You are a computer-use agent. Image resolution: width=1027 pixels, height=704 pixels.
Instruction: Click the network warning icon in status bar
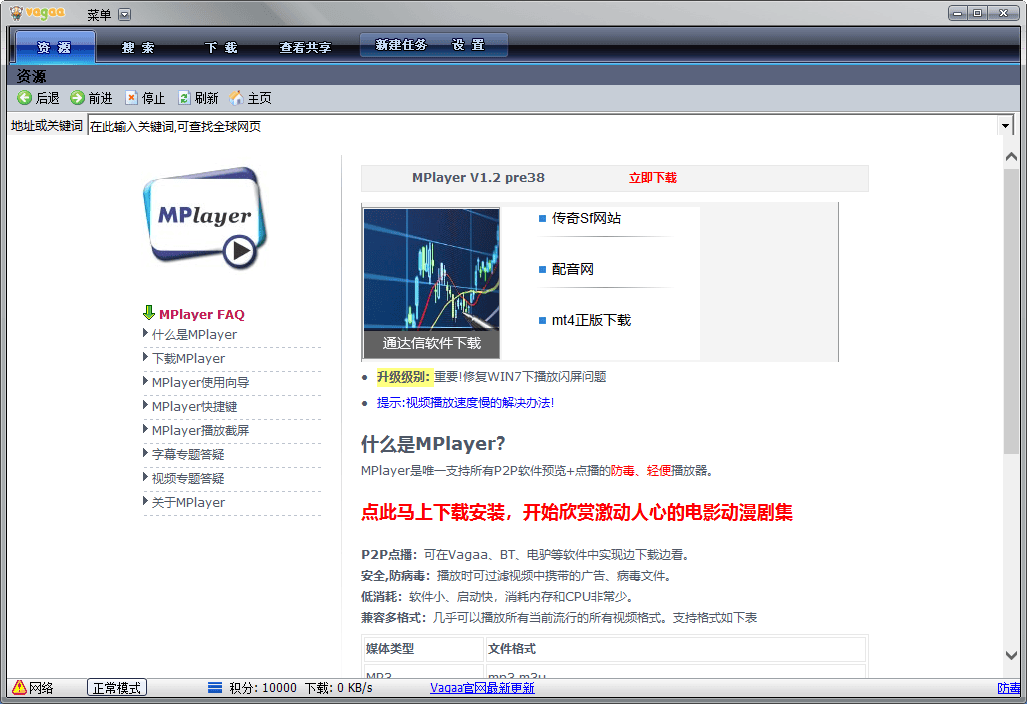coord(19,687)
